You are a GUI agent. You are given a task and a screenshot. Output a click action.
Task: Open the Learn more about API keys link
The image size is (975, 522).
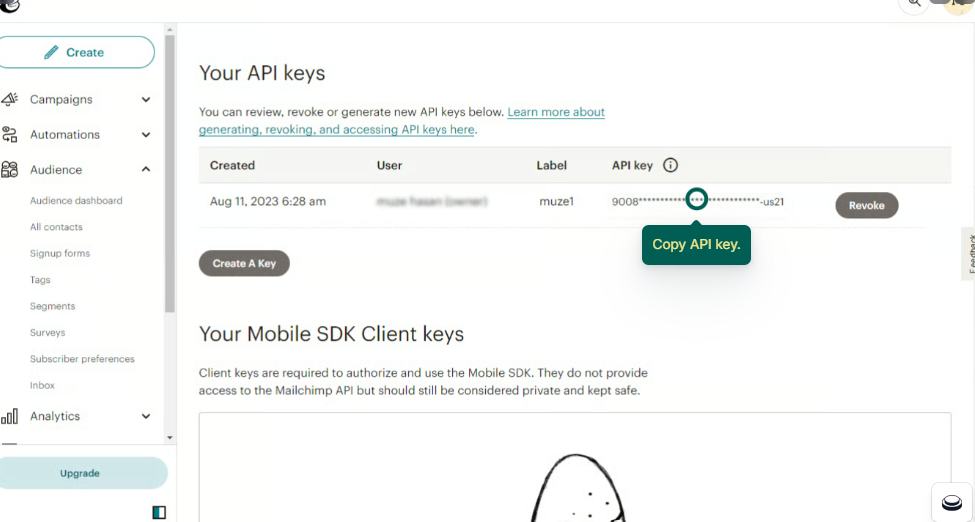(x=402, y=121)
